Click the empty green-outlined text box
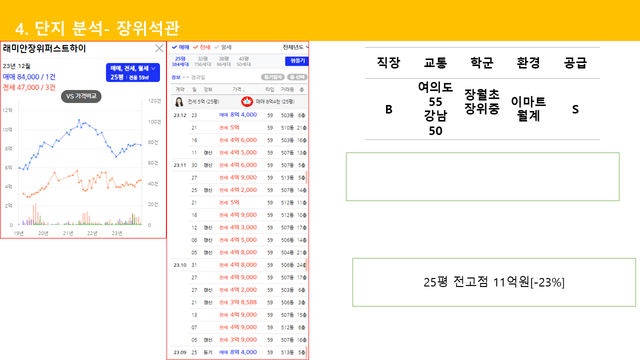This screenshot has height=360, width=640. (482, 177)
